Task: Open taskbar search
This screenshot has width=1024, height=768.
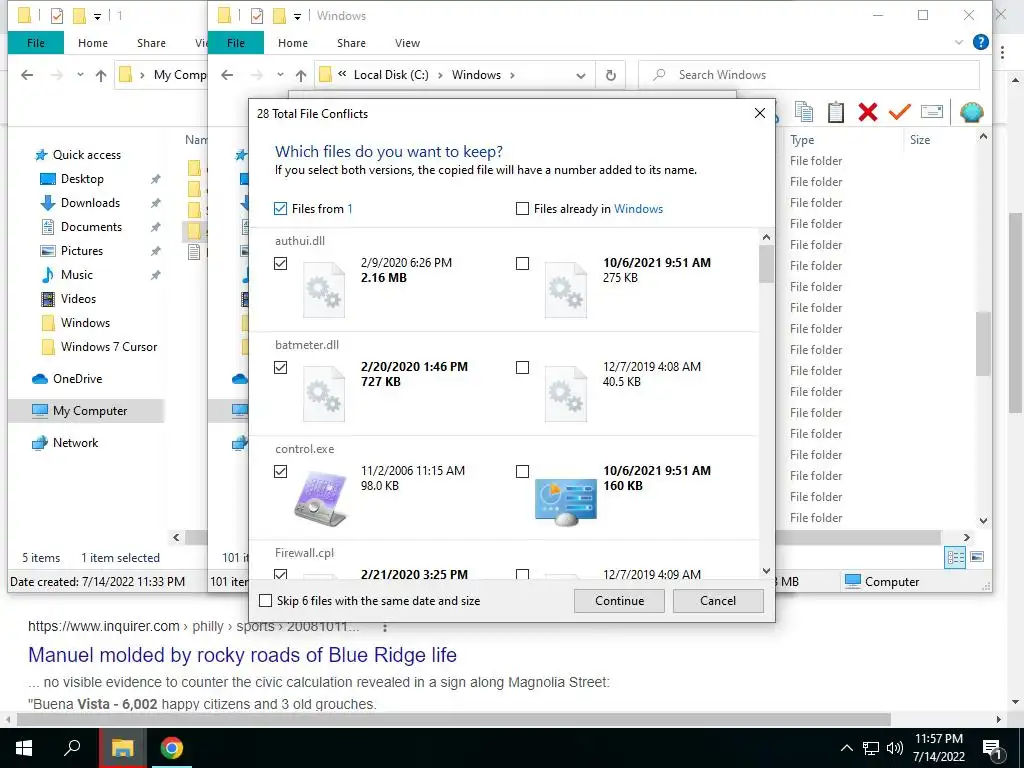Action: pos(72,748)
